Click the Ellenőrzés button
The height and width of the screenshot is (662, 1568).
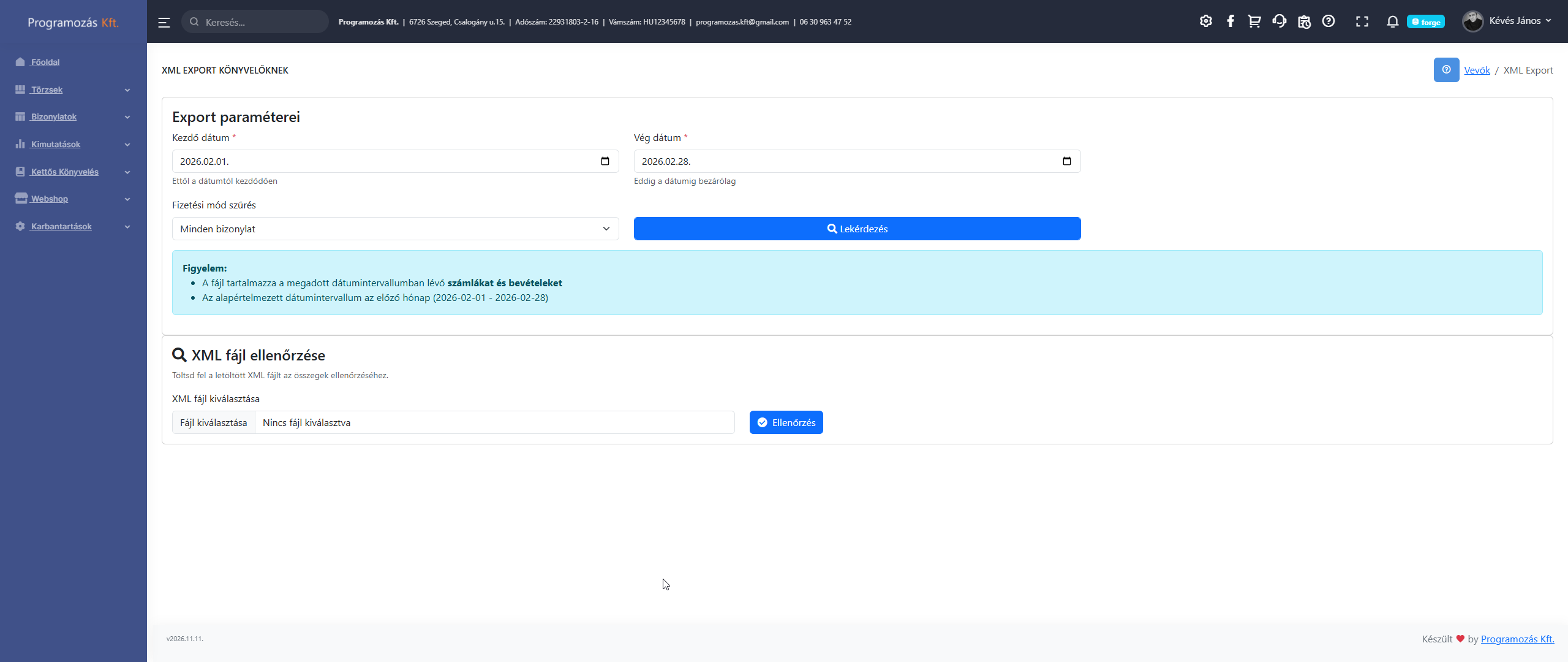point(786,422)
